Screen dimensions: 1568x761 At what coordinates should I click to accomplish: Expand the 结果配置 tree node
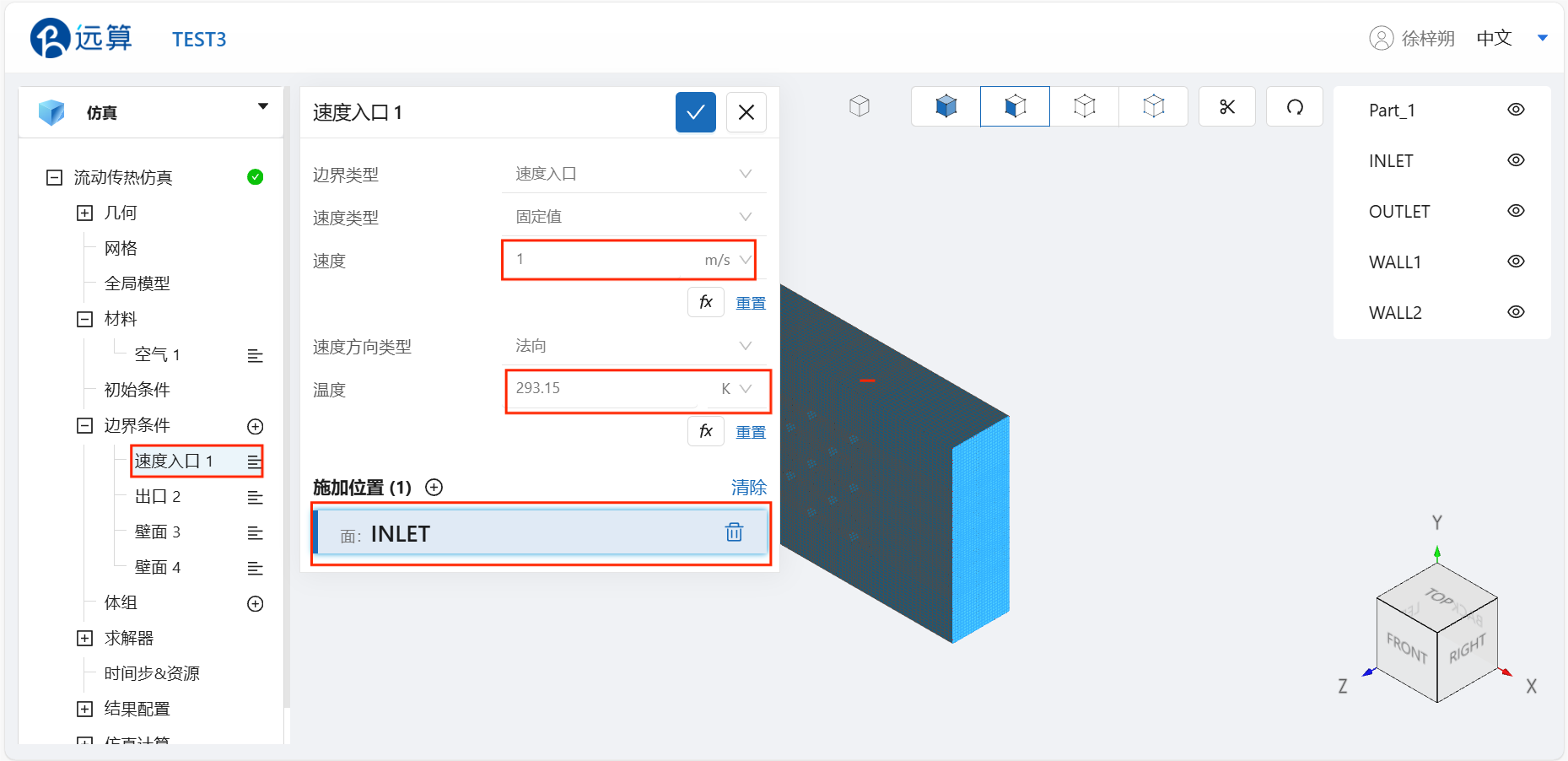84,709
